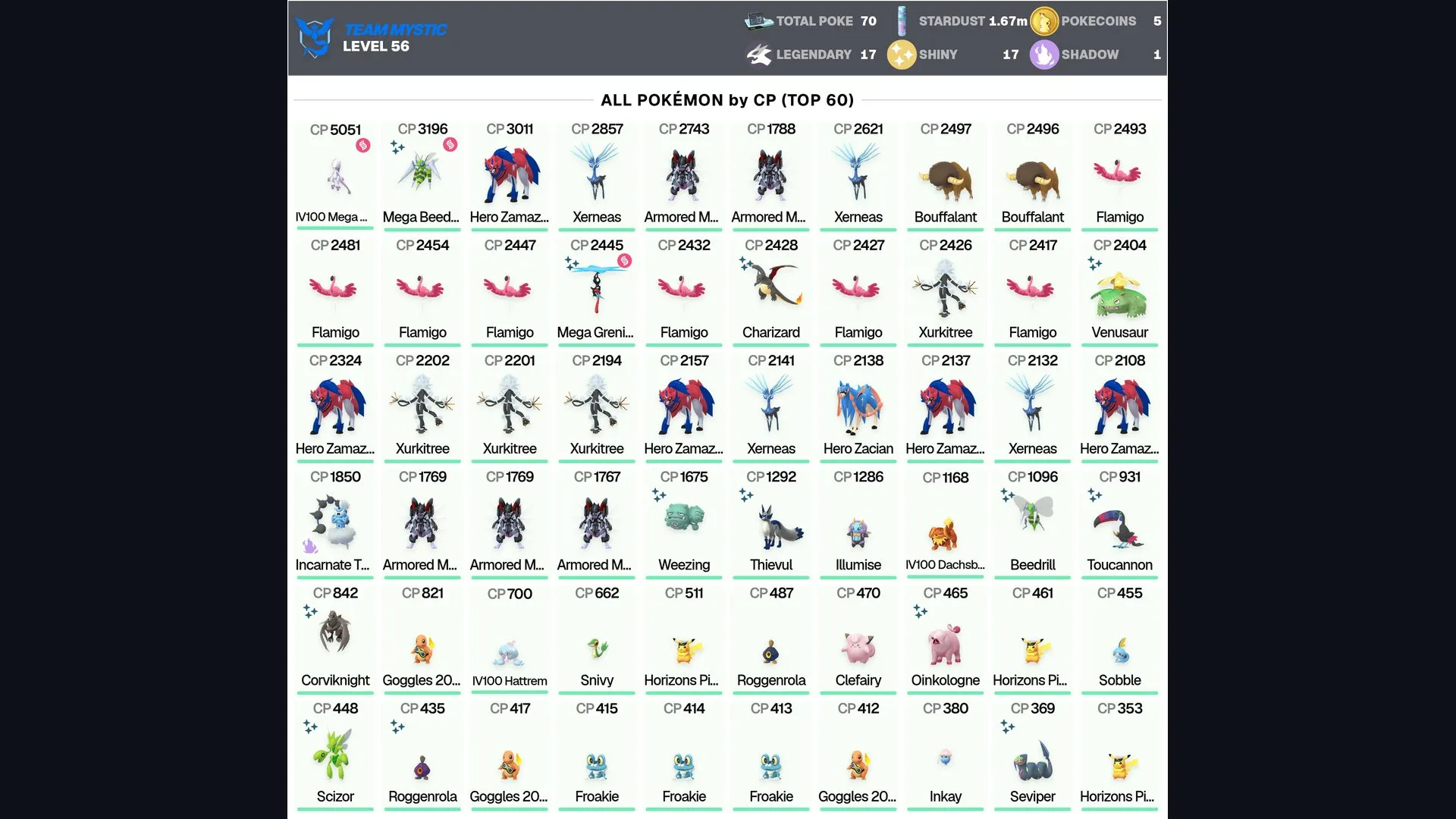The height and width of the screenshot is (819, 1456).
Task: Click the CP 1096 Beedrill sprite
Action: tap(1034, 513)
